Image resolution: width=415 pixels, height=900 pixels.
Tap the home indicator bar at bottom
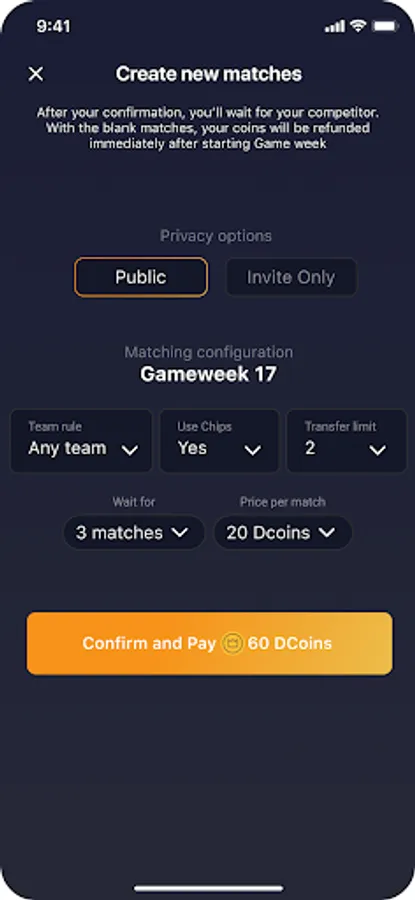(208, 889)
